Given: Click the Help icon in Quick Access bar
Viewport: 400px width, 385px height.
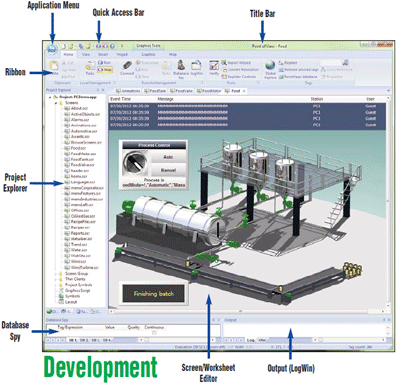Looking at the screenshot, I should (x=112, y=46).
